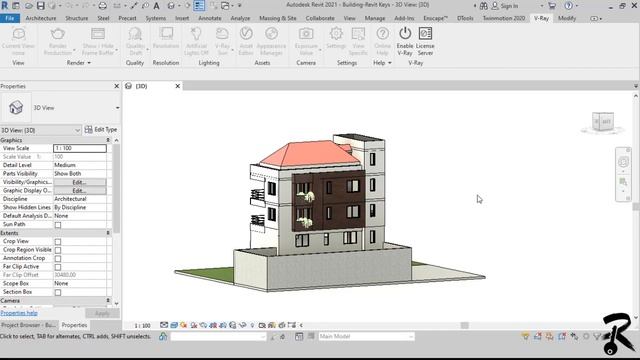Image resolution: width=640 pixels, height=360 pixels.
Task: Open the Massing & Site ribbon tab
Action: click(x=278, y=18)
